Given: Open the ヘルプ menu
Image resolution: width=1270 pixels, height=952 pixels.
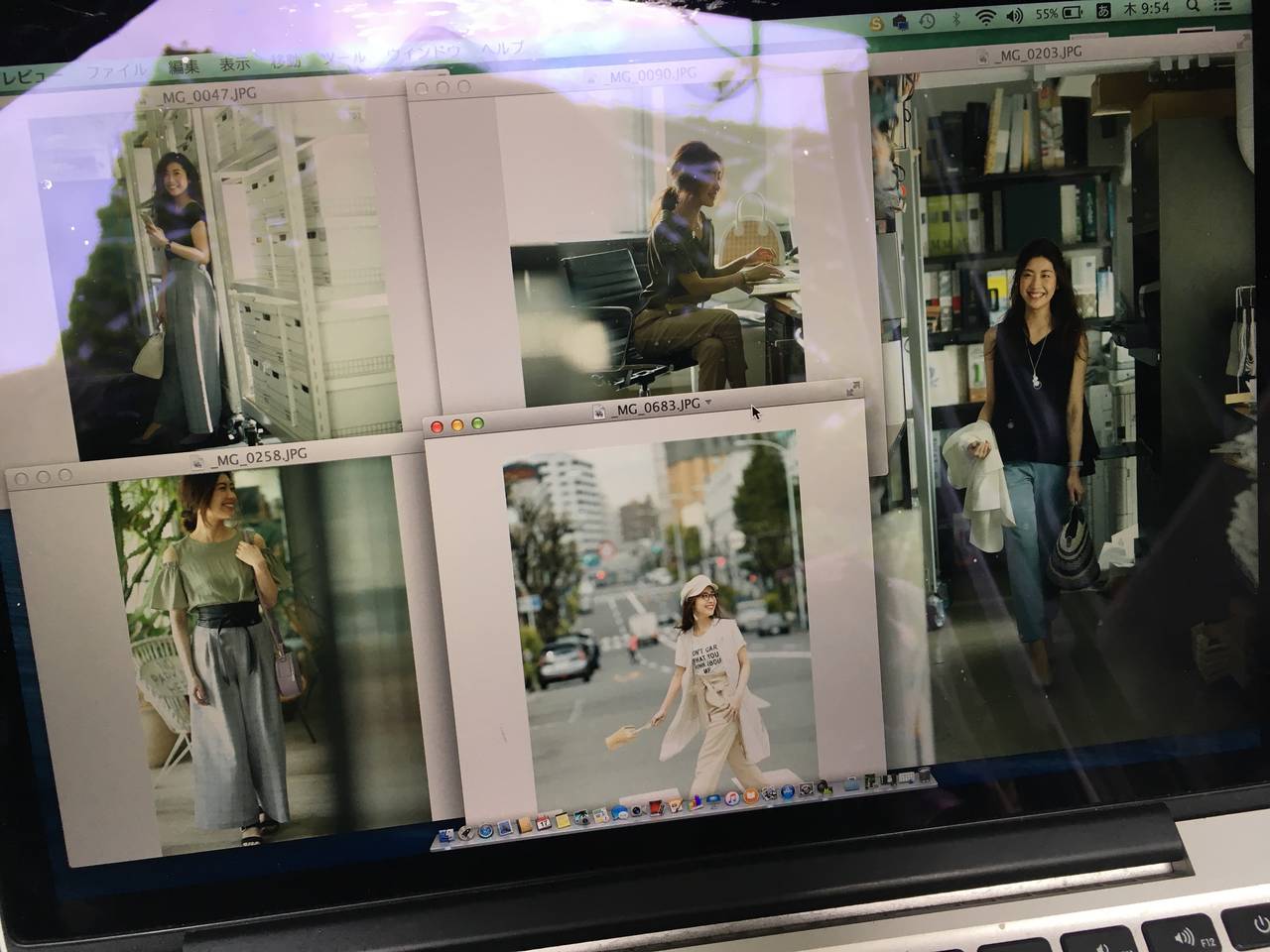Looking at the screenshot, I should (x=502, y=48).
